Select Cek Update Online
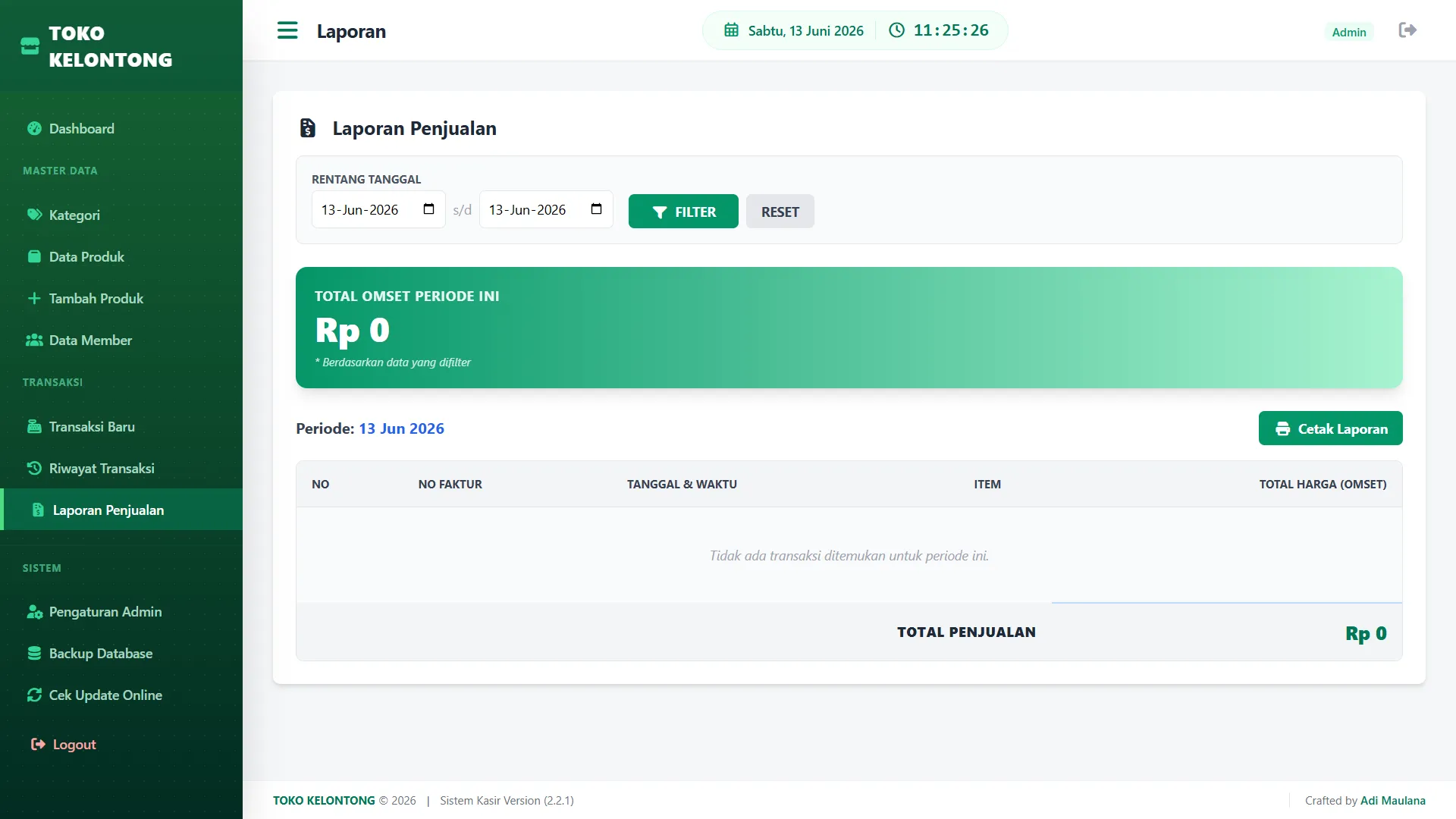Viewport: 1456px width, 819px height. pyautogui.click(x=121, y=695)
